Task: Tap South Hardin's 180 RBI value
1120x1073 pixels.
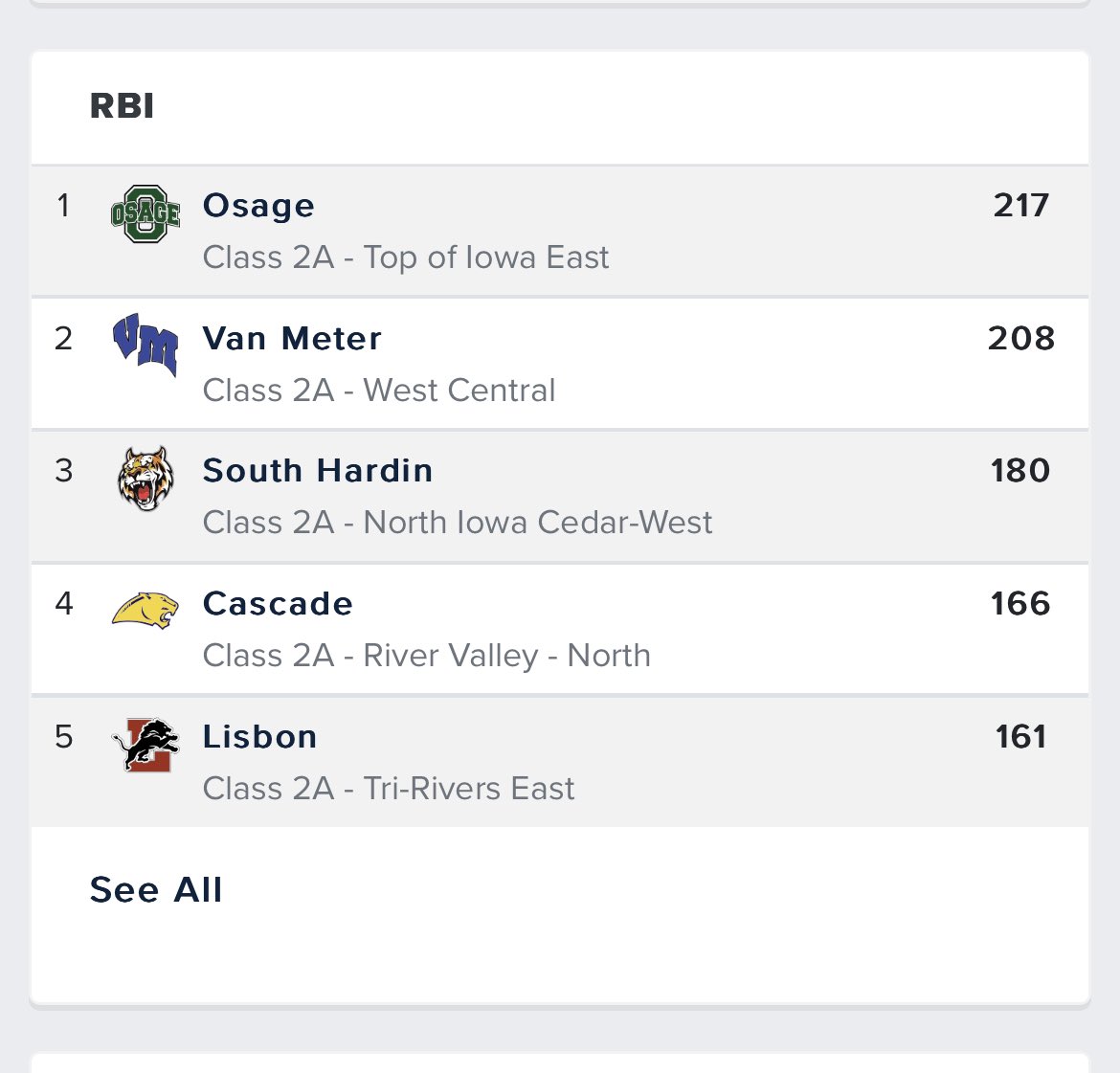Action: tap(1020, 471)
